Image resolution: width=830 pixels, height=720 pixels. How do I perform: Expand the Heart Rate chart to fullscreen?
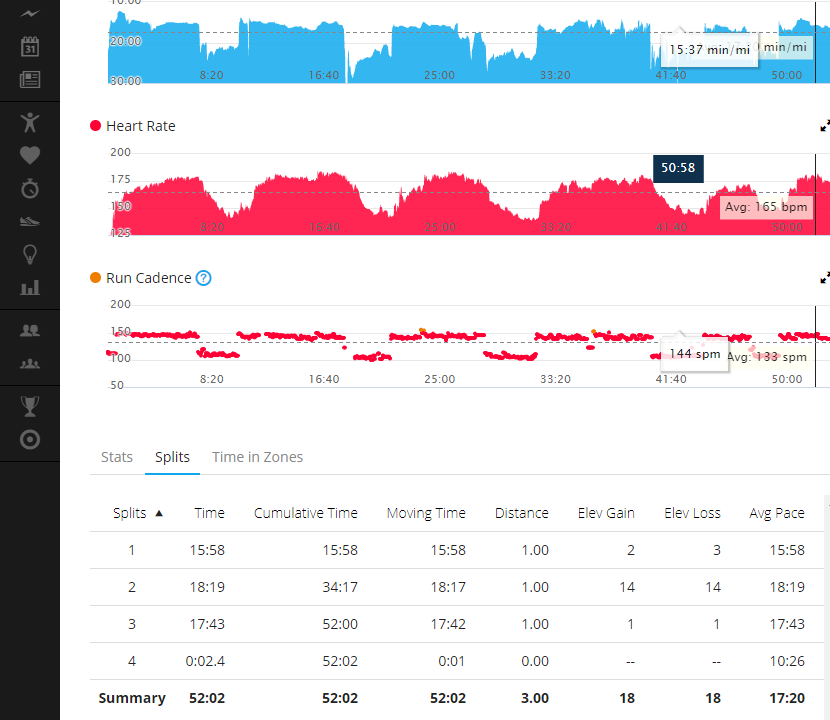(x=824, y=126)
